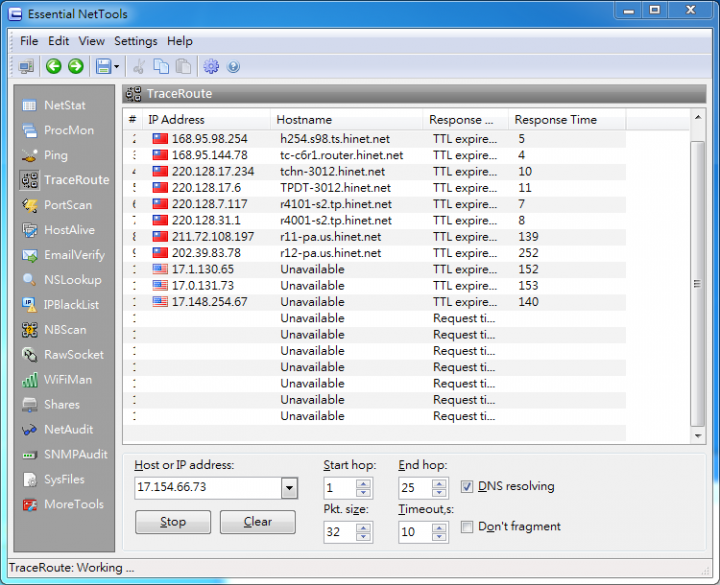Decrease the Pkt. size value
720x585 pixels.
[363, 536]
